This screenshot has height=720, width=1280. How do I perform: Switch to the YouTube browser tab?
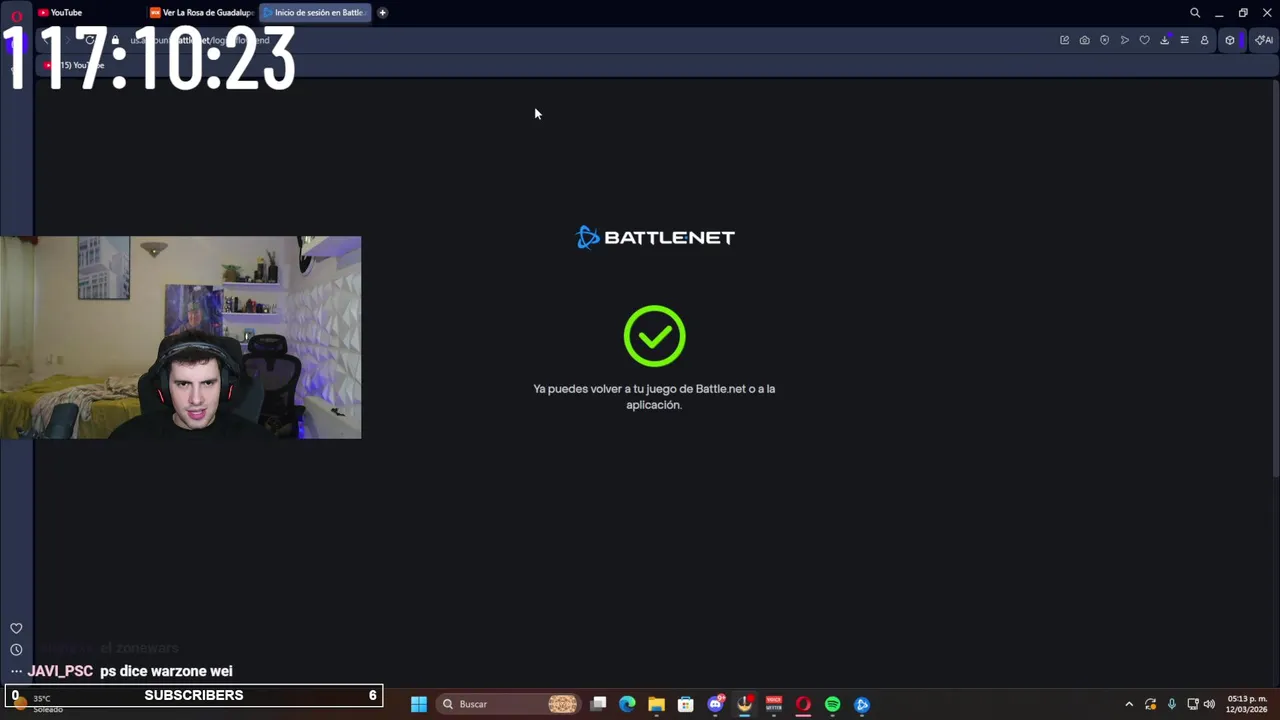(88, 13)
